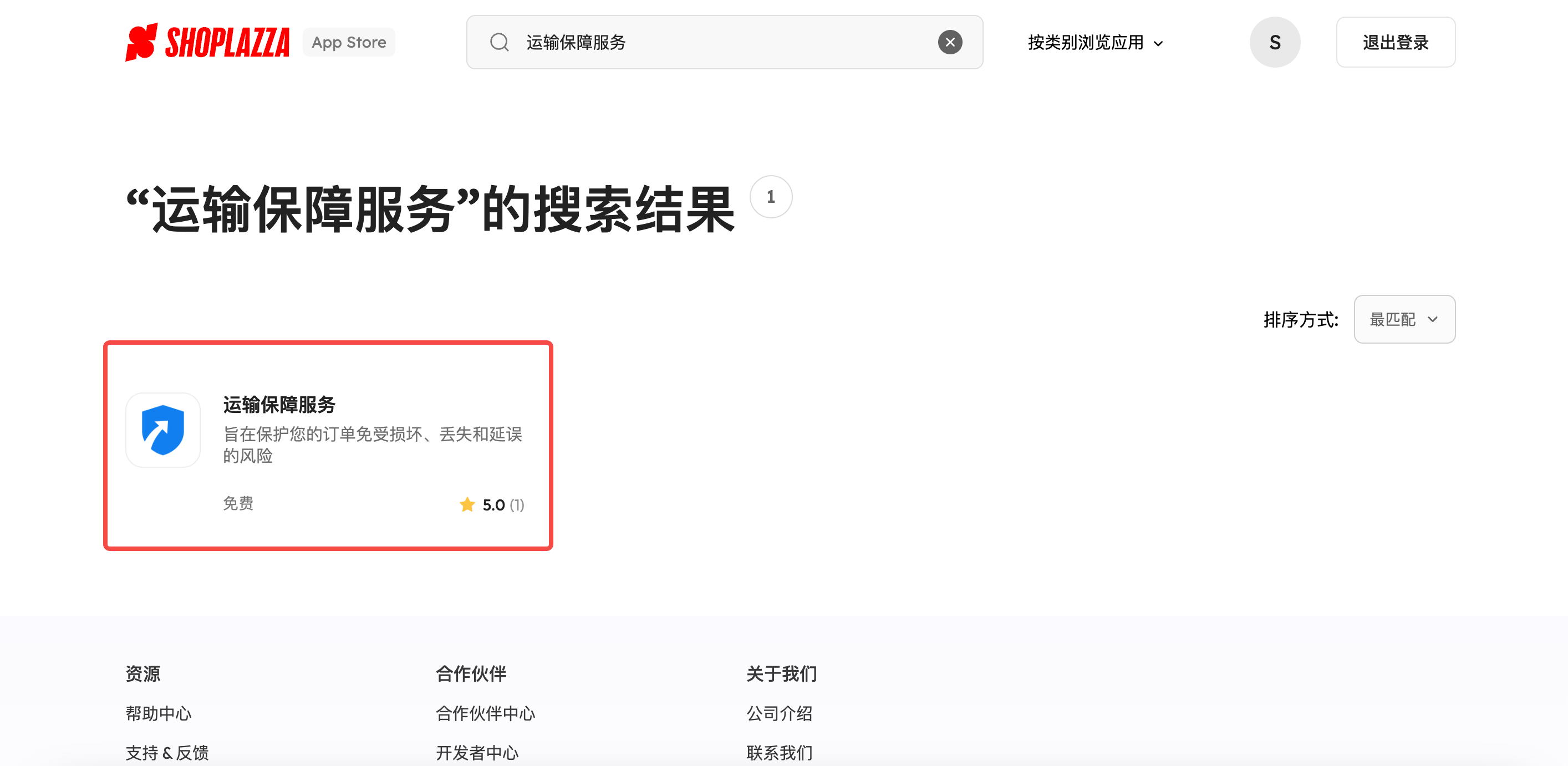
Task: Clear the search text with the X button
Action: (x=950, y=42)
